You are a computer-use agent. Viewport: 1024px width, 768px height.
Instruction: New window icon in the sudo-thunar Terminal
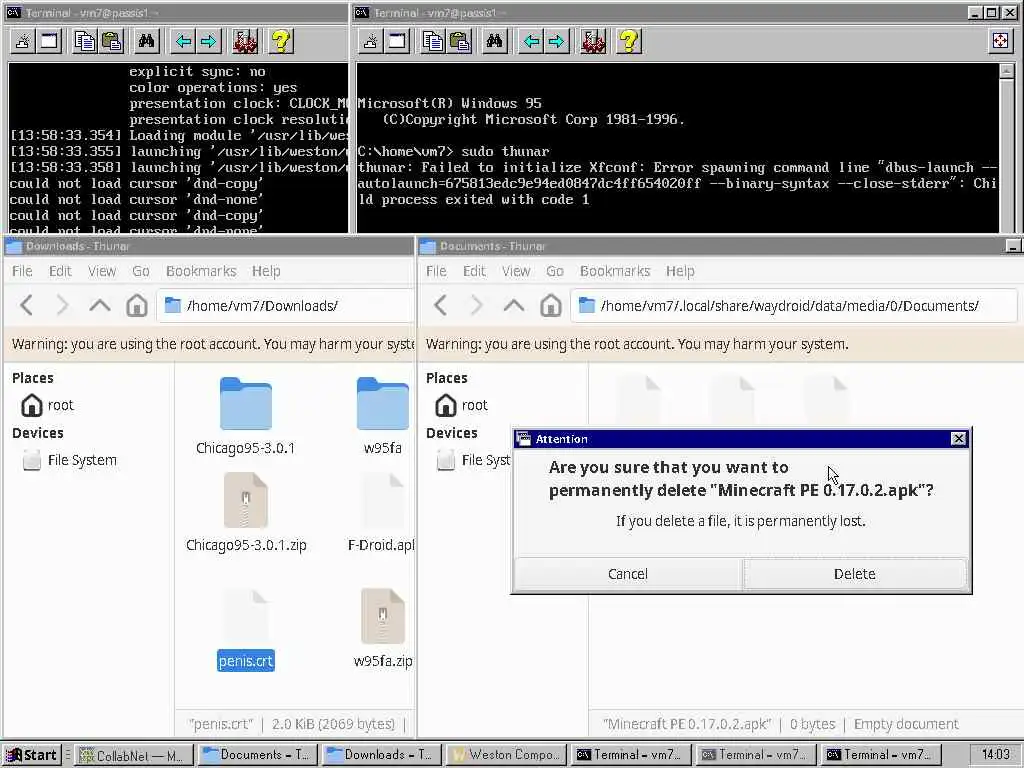pyautogui.click(x=397, y=41)
